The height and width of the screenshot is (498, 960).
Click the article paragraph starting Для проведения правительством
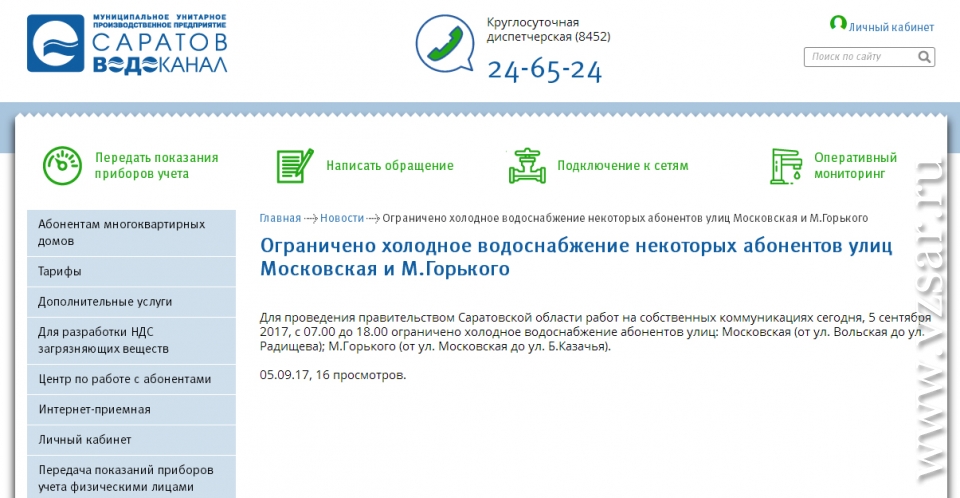pos(595,332)
